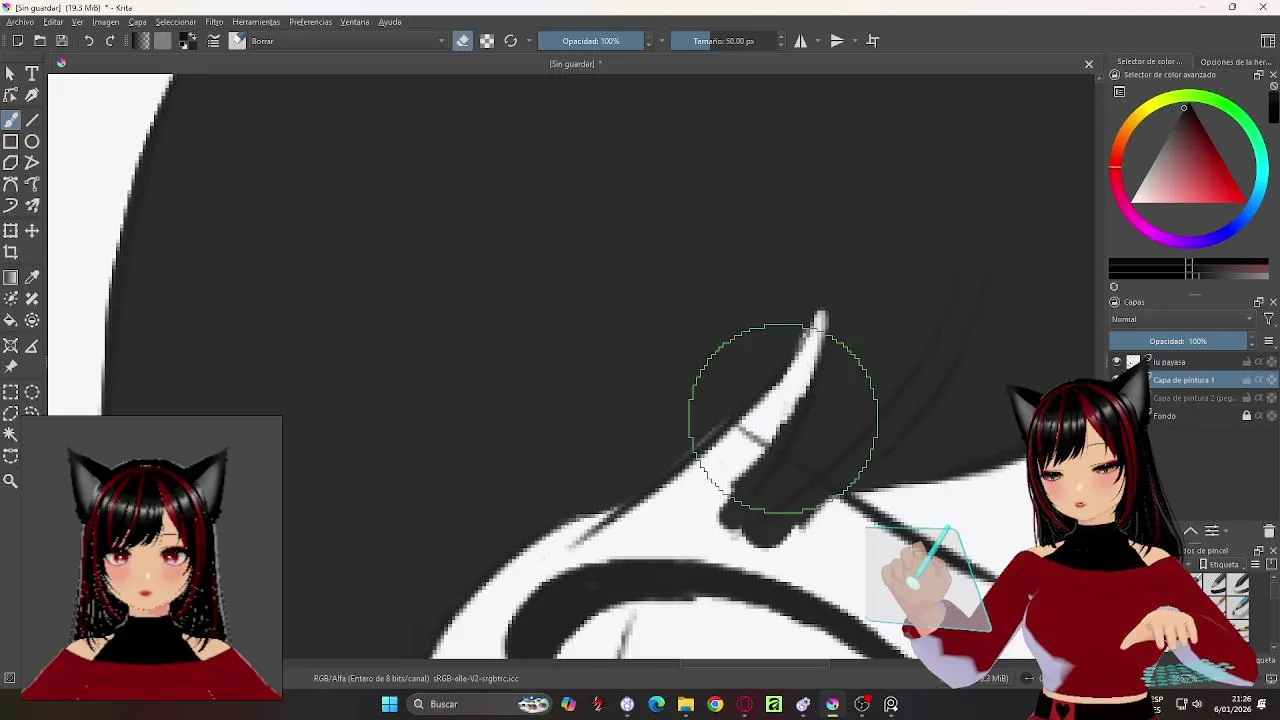
Task: Toggle vertical mirror tool
Action: coord(837,41)
